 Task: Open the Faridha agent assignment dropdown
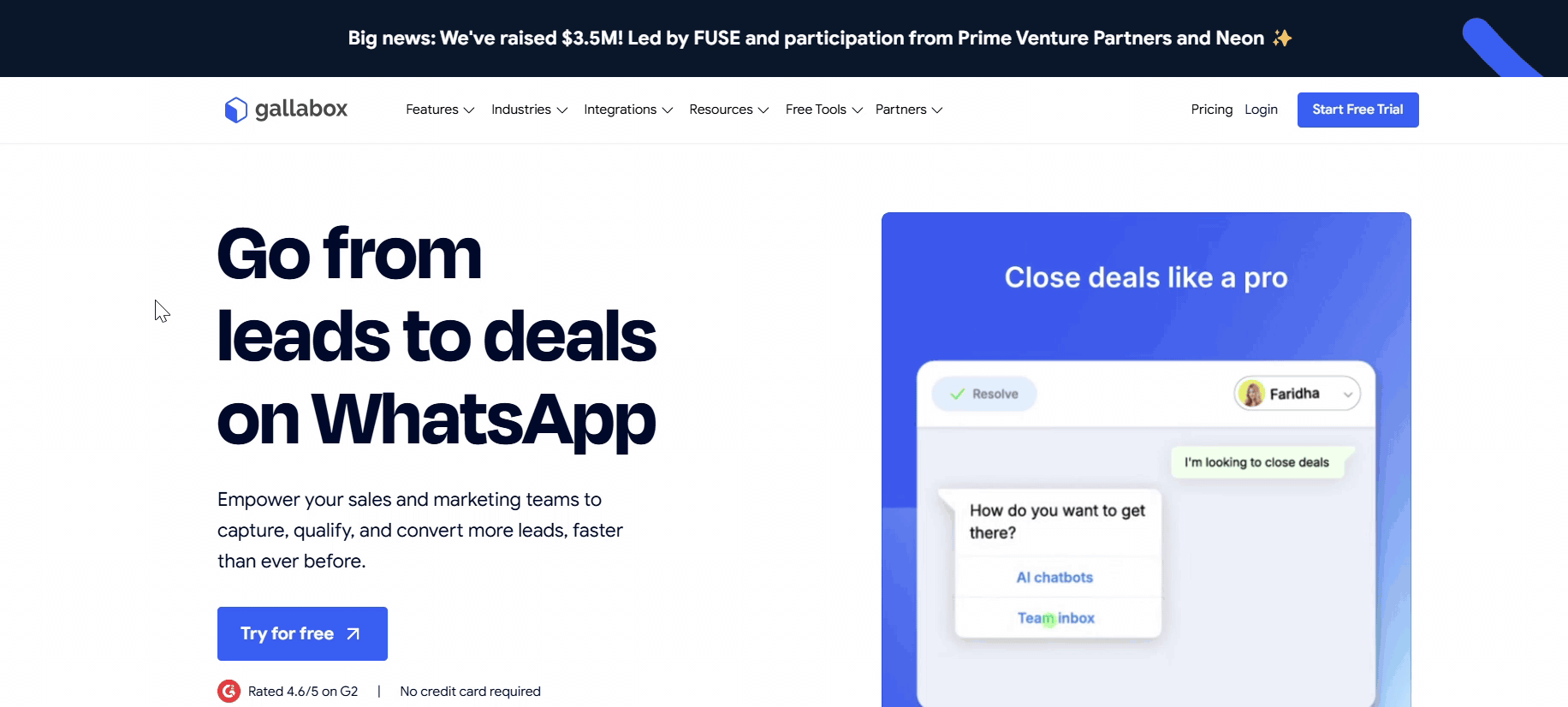(x=1347, y=395)
